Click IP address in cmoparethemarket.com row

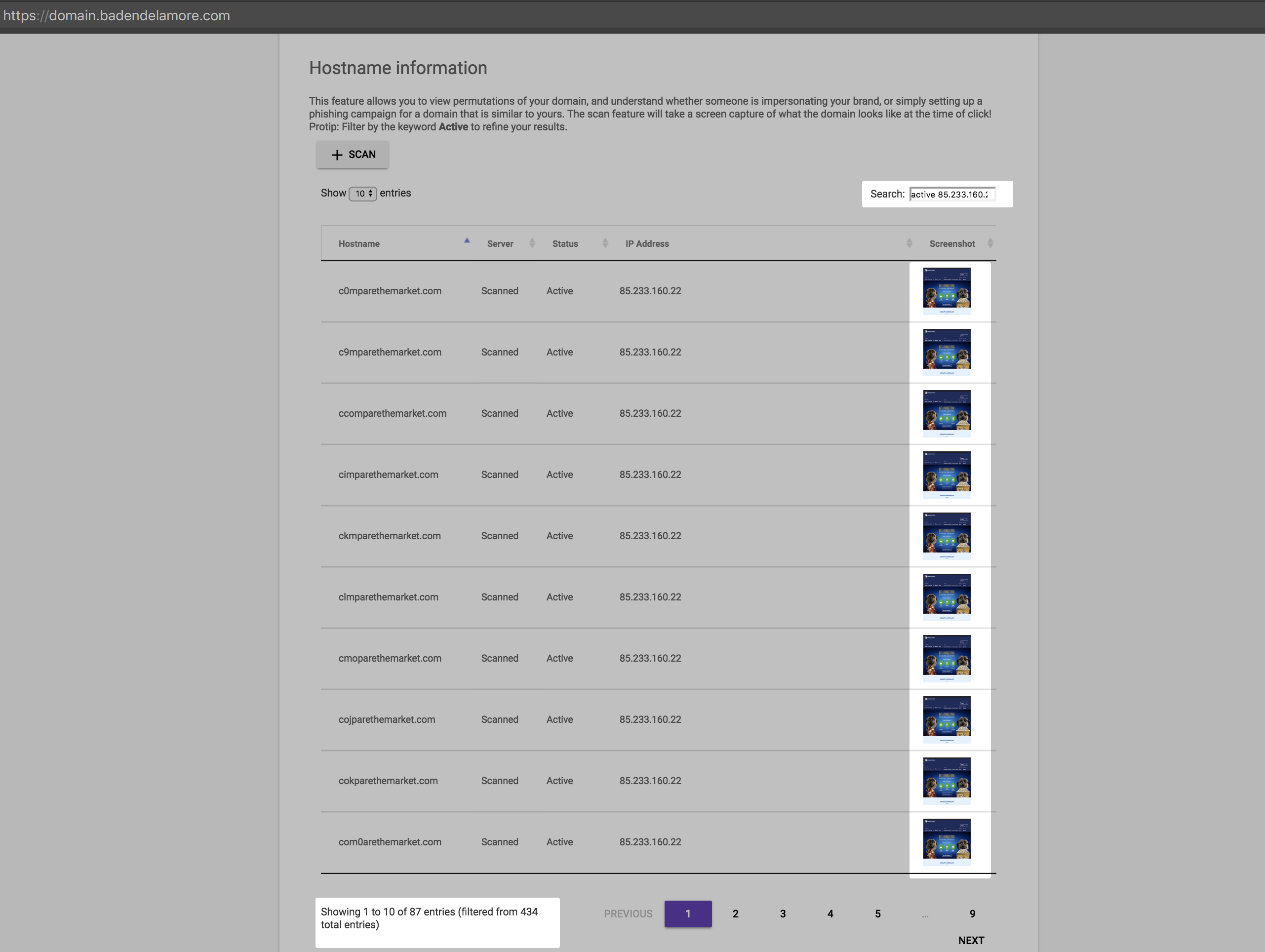(650, 658)
